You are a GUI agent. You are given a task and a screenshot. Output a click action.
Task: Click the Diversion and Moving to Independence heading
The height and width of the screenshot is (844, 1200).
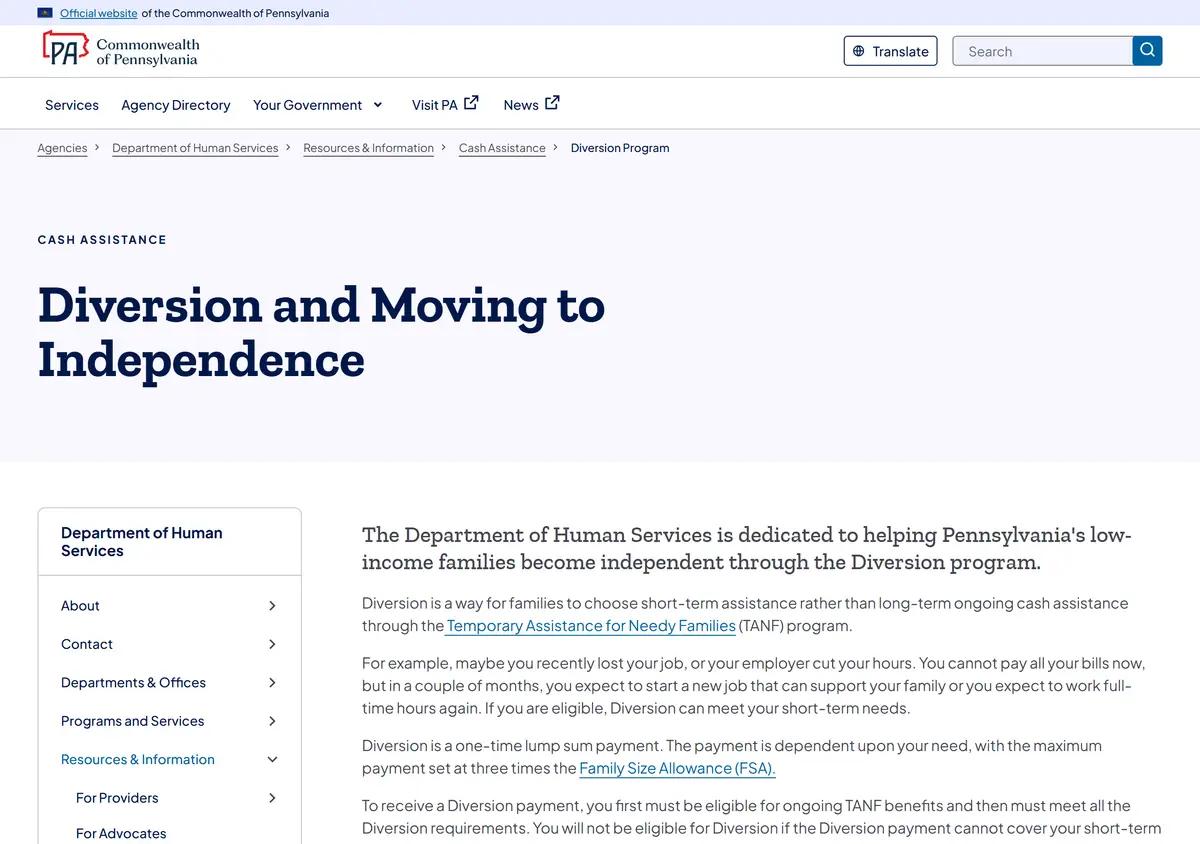pos(321,332)
